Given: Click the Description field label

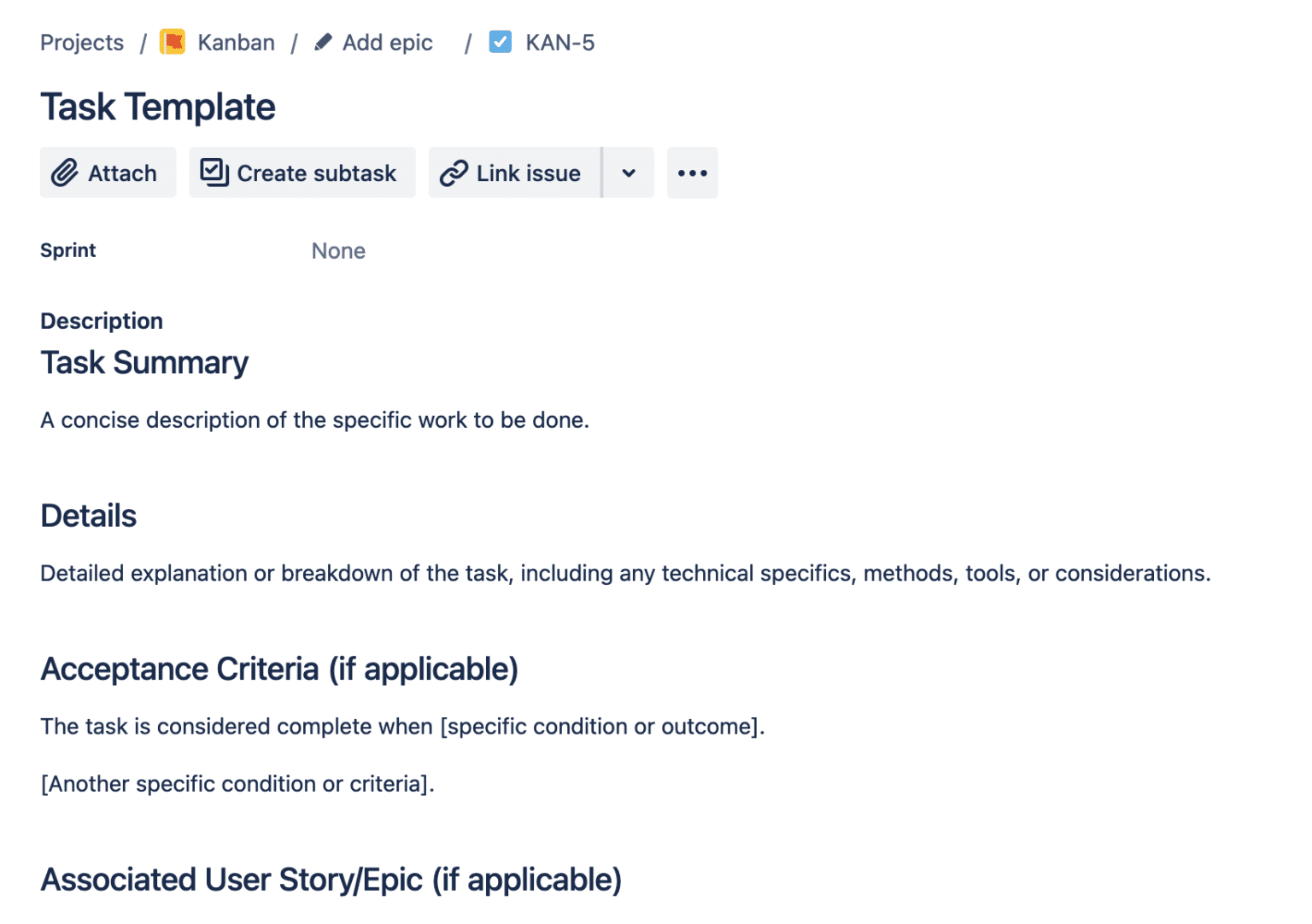Looking at the screenshot, I should pos(101,320).
